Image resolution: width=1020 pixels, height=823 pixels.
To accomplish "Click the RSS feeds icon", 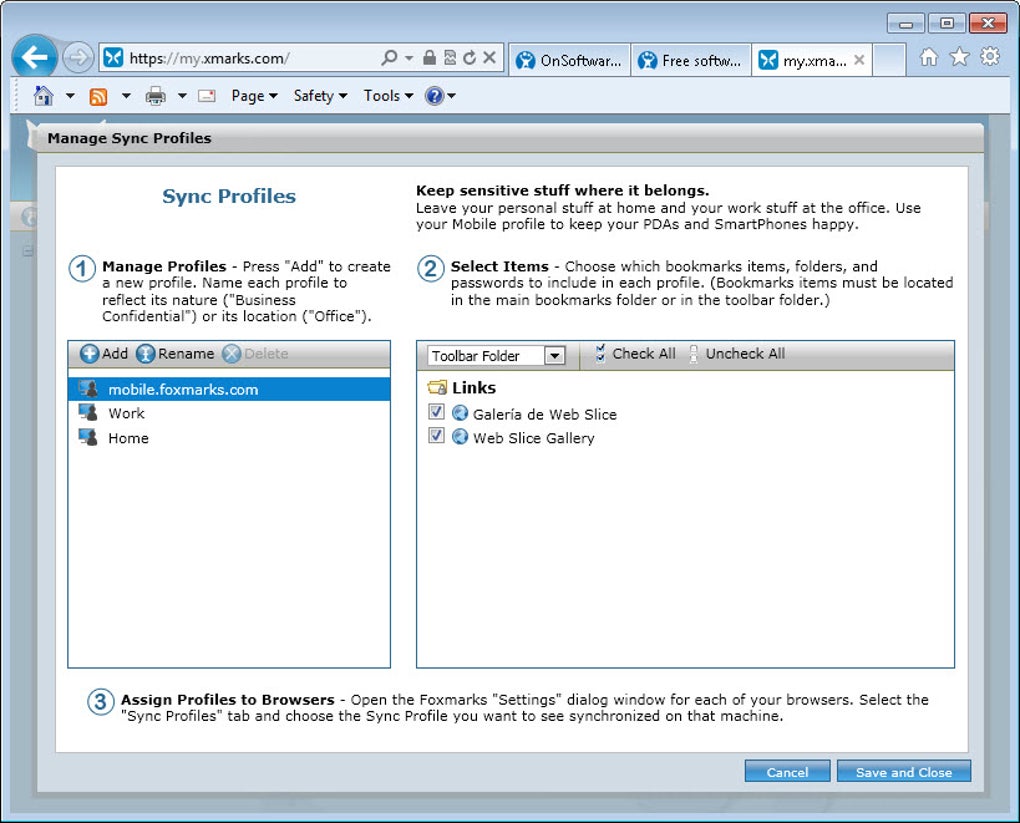I will point(98,97).
